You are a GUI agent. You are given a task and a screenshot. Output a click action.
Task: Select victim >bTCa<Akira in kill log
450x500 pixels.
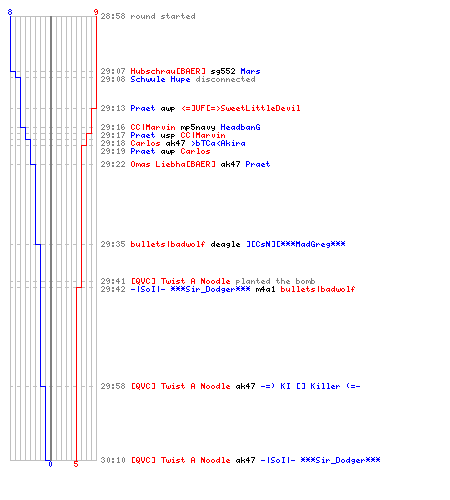point(218,143)
